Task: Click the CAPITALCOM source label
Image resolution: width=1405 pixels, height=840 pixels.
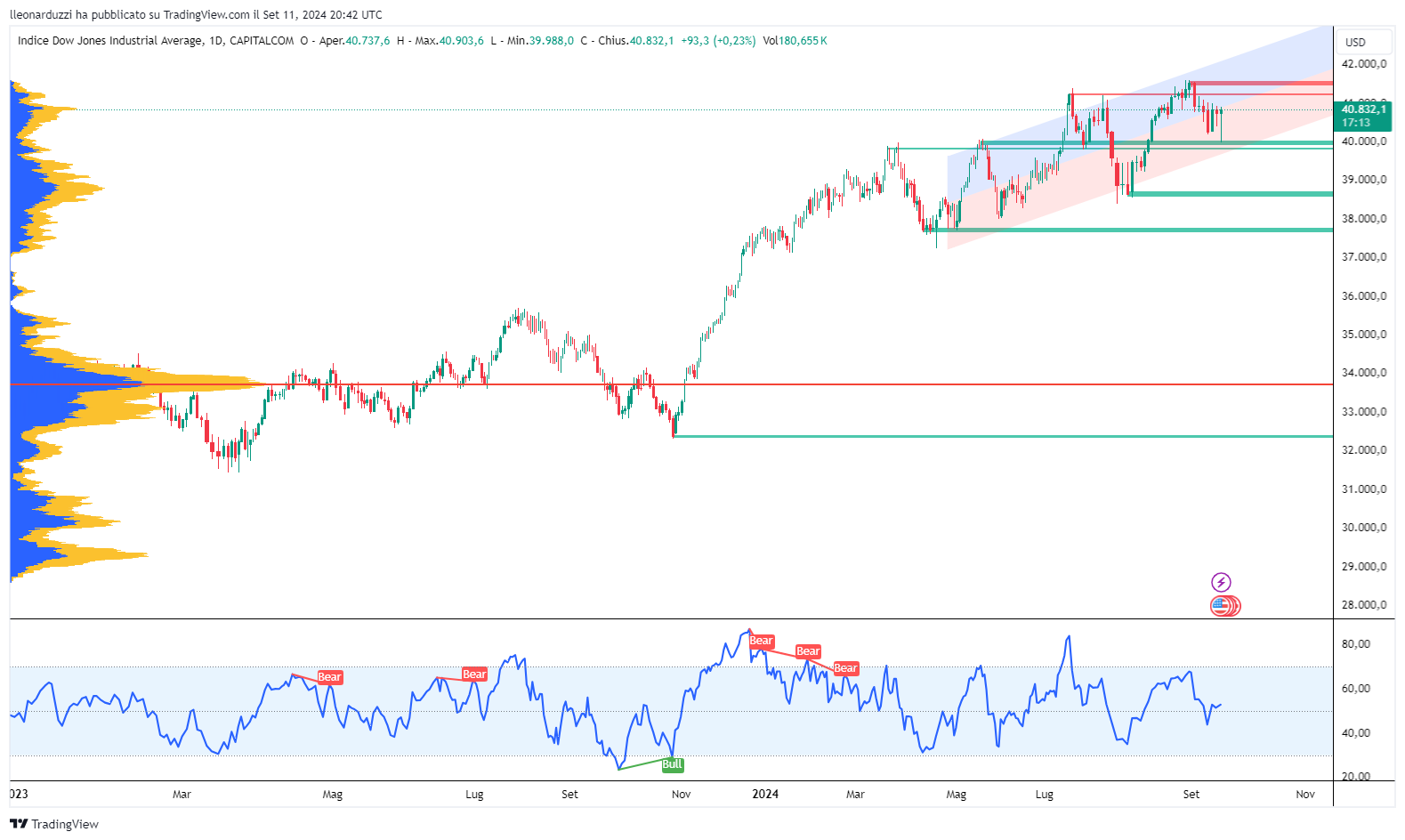Action: click(x=262, y=41)
